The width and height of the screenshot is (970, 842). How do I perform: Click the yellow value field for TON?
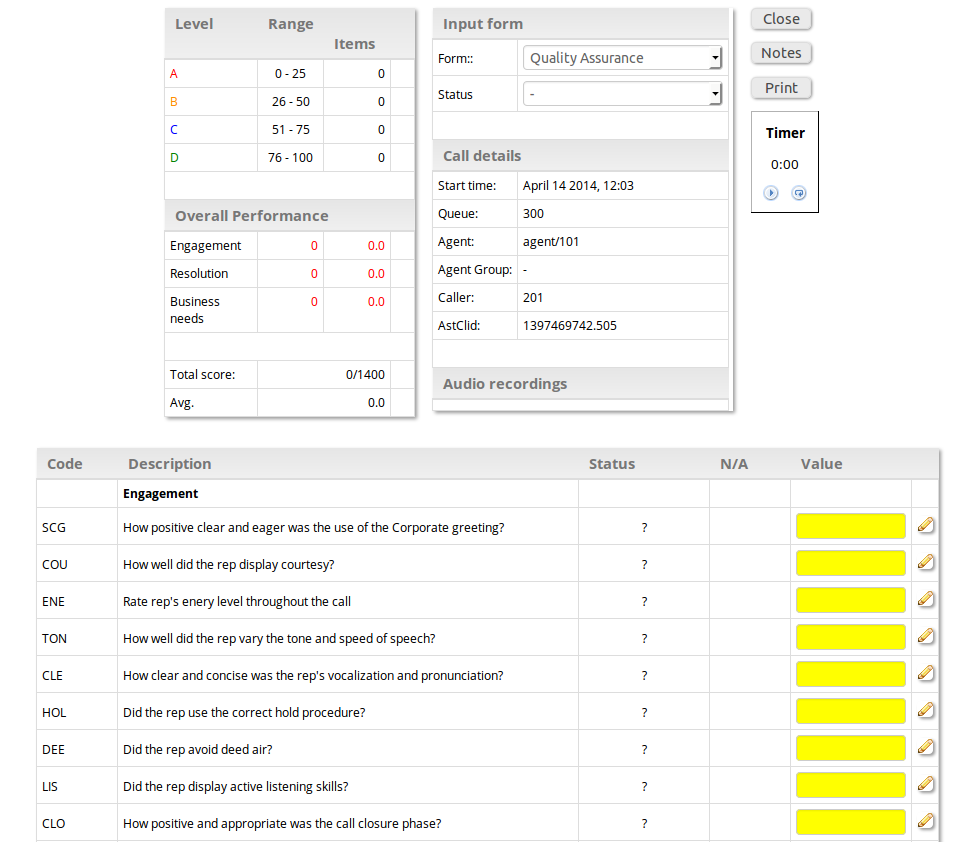[x=851, y=637]
